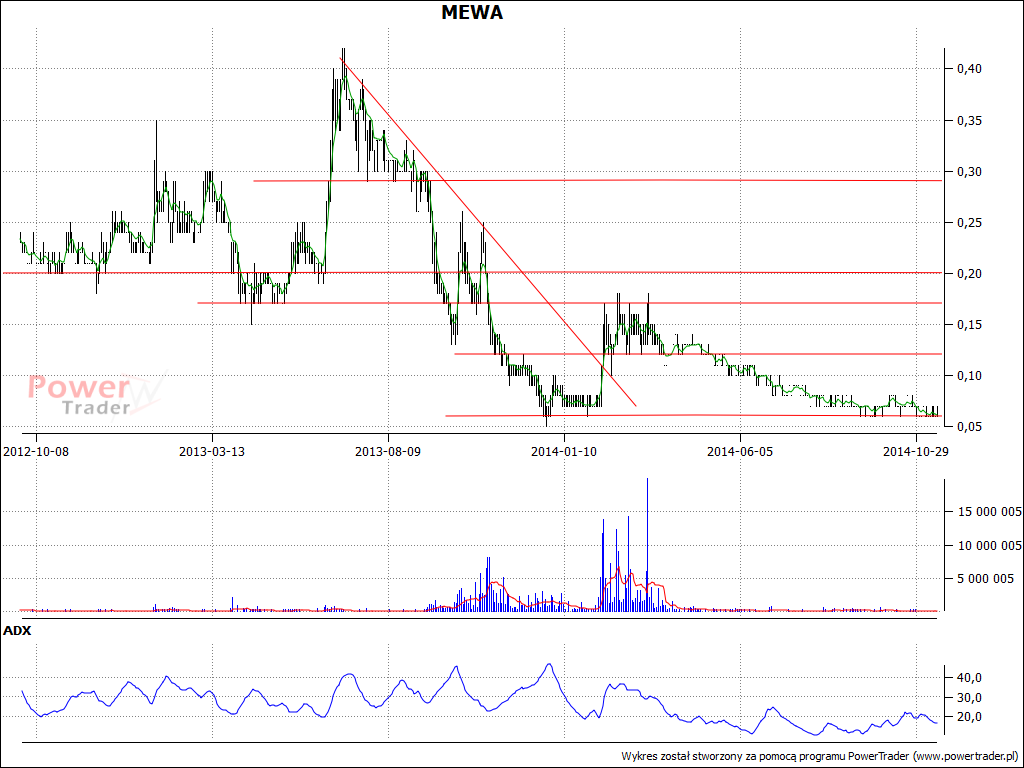Click the 0,25 price axis label

click(970, 223)
